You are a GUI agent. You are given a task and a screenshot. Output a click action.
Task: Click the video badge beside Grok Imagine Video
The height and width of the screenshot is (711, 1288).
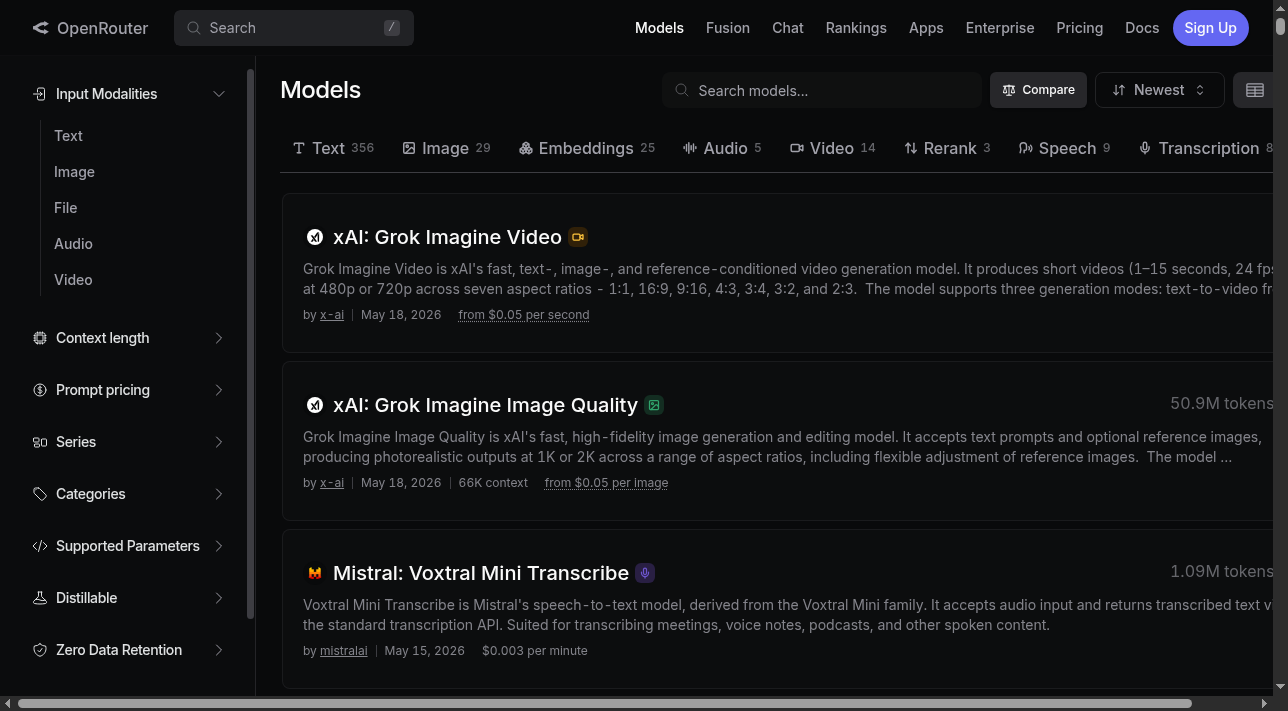[x=578, y=237]
